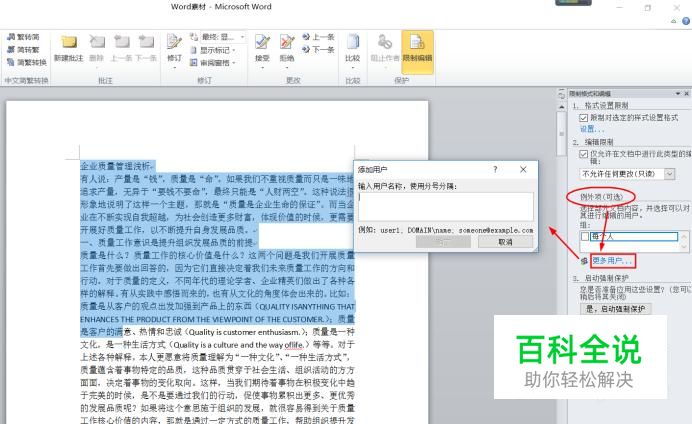This screenshot has height=424, width=692.
Task: Click the document scrollbar up arrow
Action: coord(561,107)
